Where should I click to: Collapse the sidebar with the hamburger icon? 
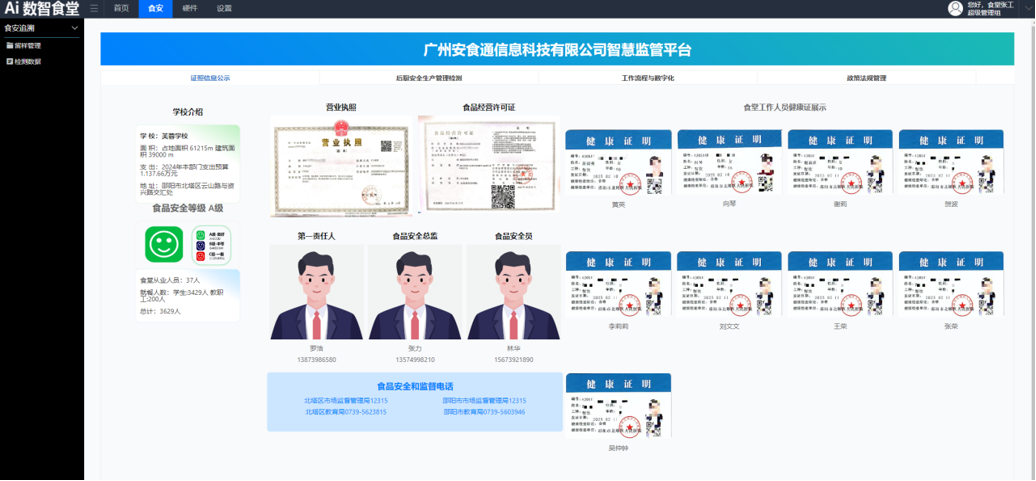[94, 9]
